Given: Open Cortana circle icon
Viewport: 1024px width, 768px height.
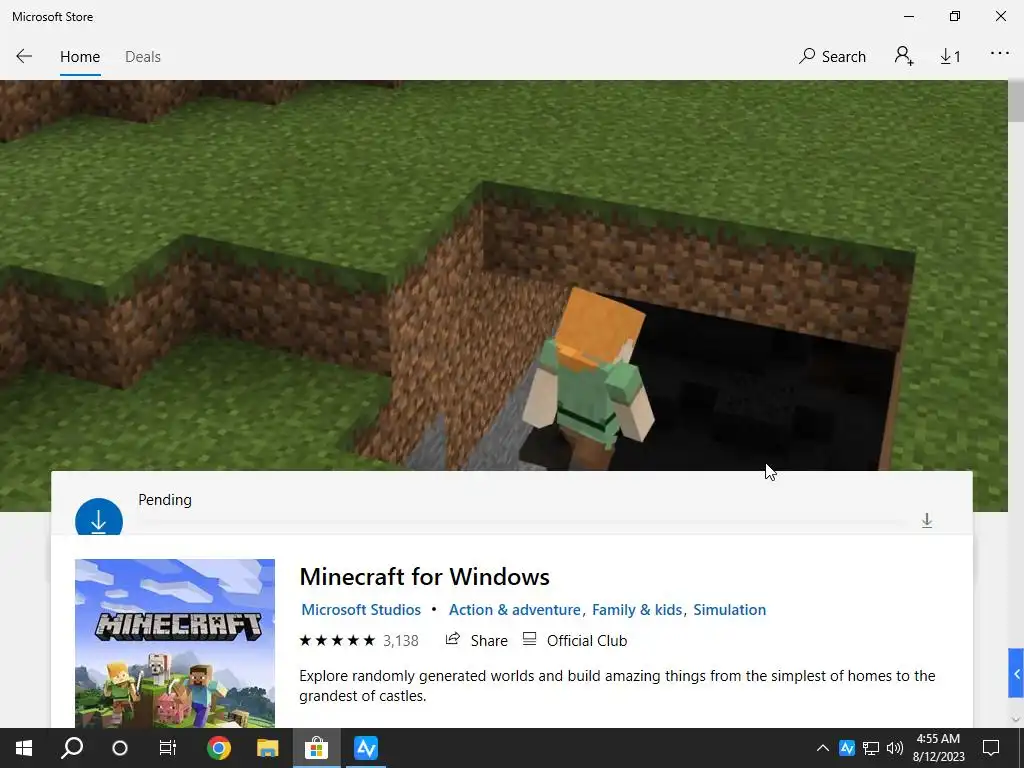Looking at the screenshot, I should tap(120, 748).
